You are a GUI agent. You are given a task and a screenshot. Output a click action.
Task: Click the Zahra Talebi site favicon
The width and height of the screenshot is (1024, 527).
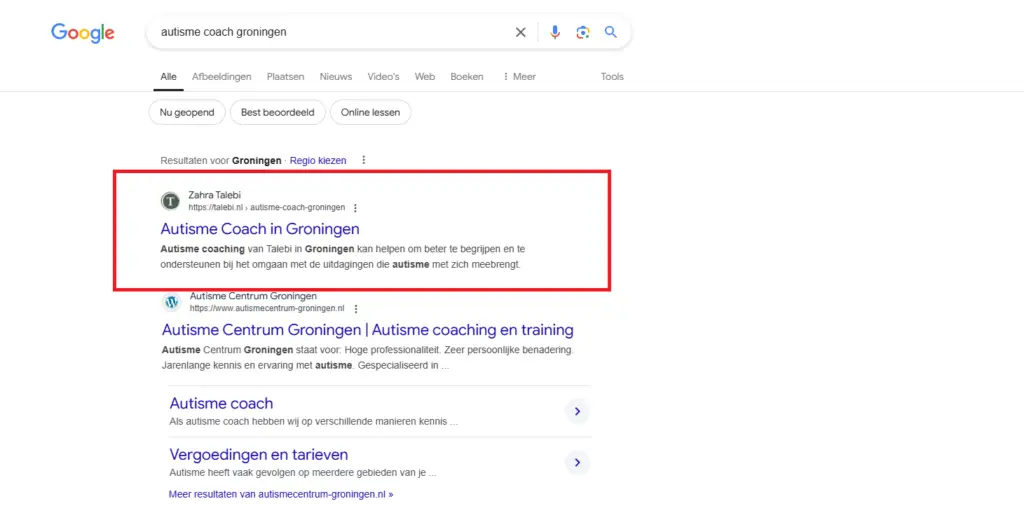point(170,201)
